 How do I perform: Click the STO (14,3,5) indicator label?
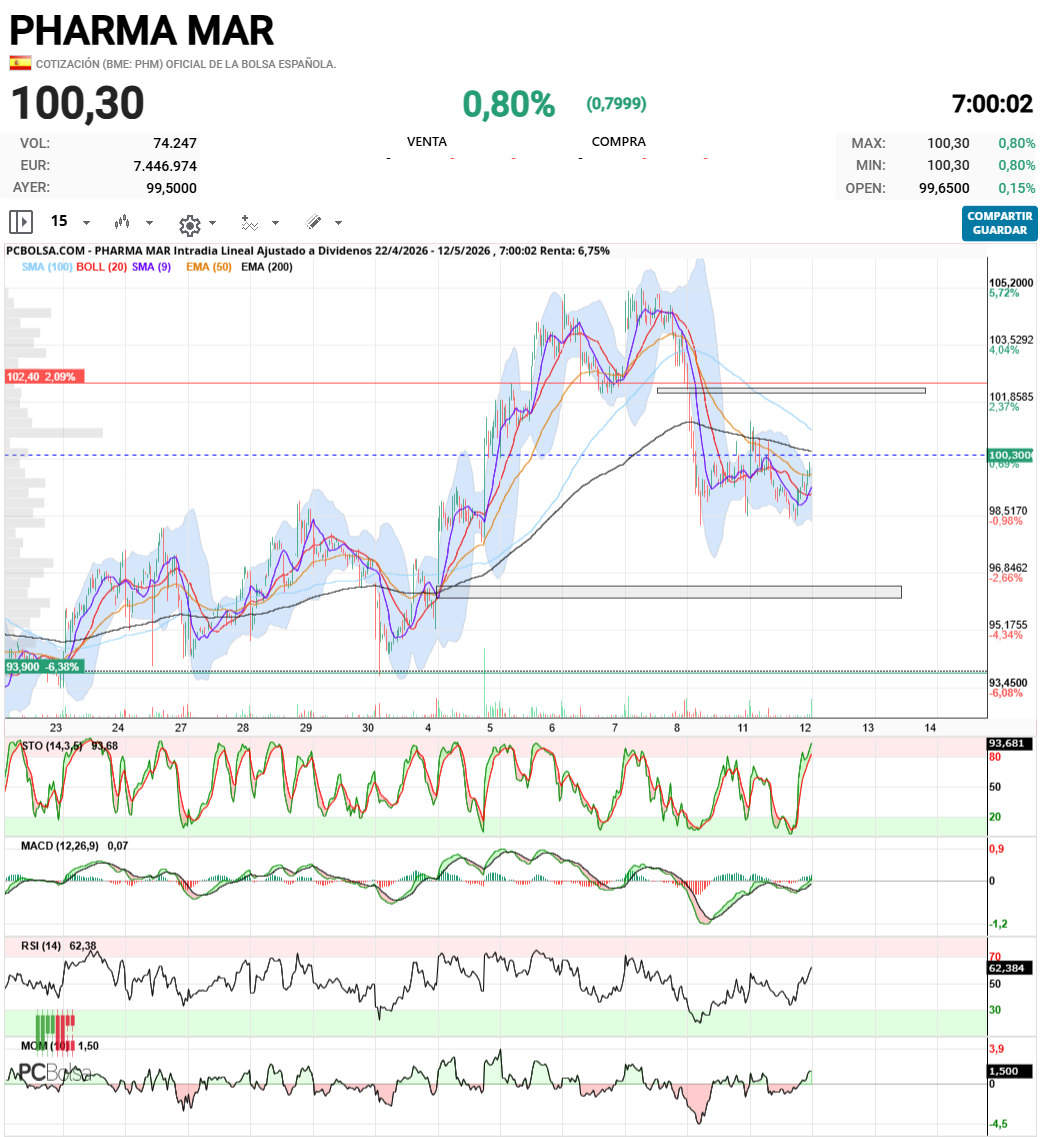click(51, 745)
